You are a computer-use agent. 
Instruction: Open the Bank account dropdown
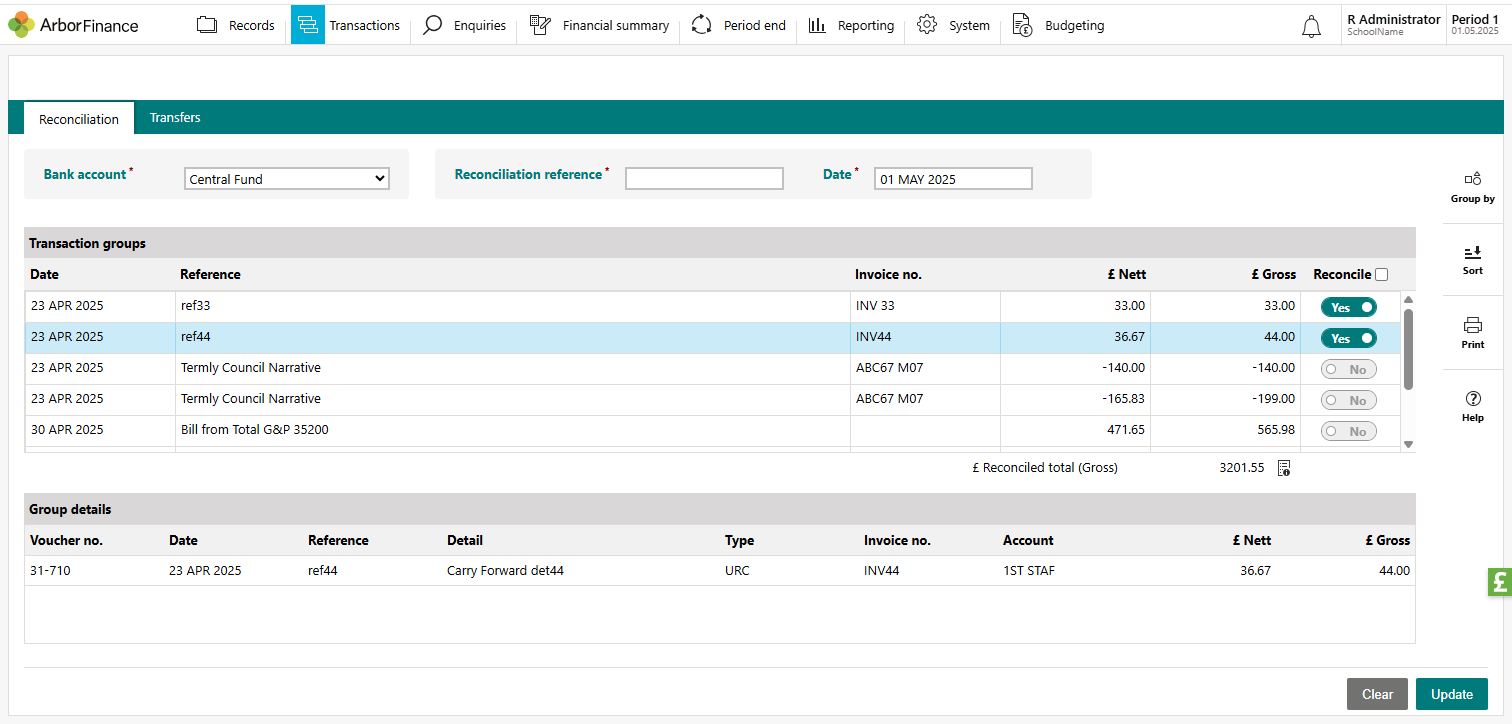tap(287, 179)
